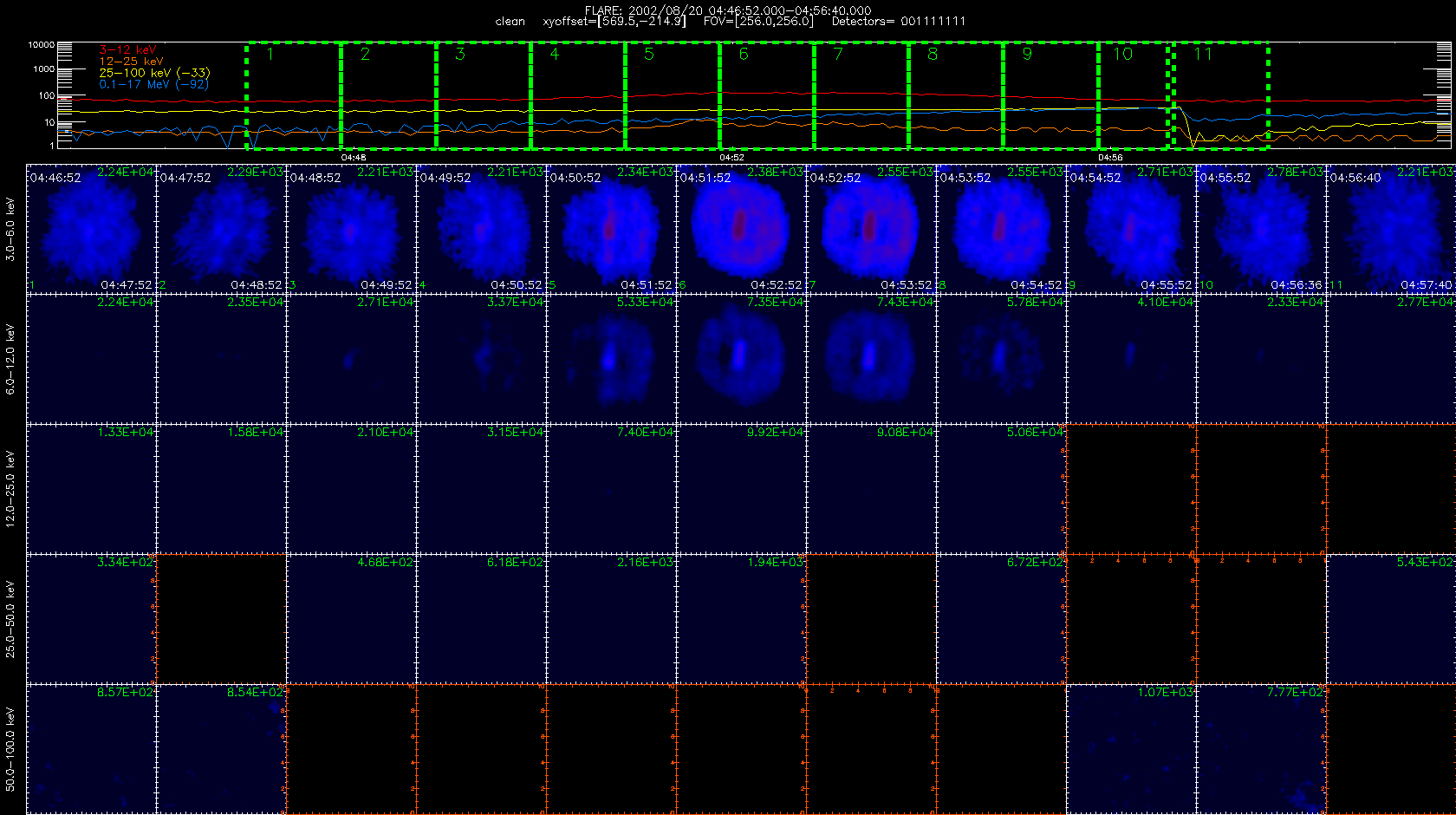Viewport: 1456px width, 815px height.
Task: Click the 04:57:40 end time label
Action: pyautogui.click(x=1426, y=285)
